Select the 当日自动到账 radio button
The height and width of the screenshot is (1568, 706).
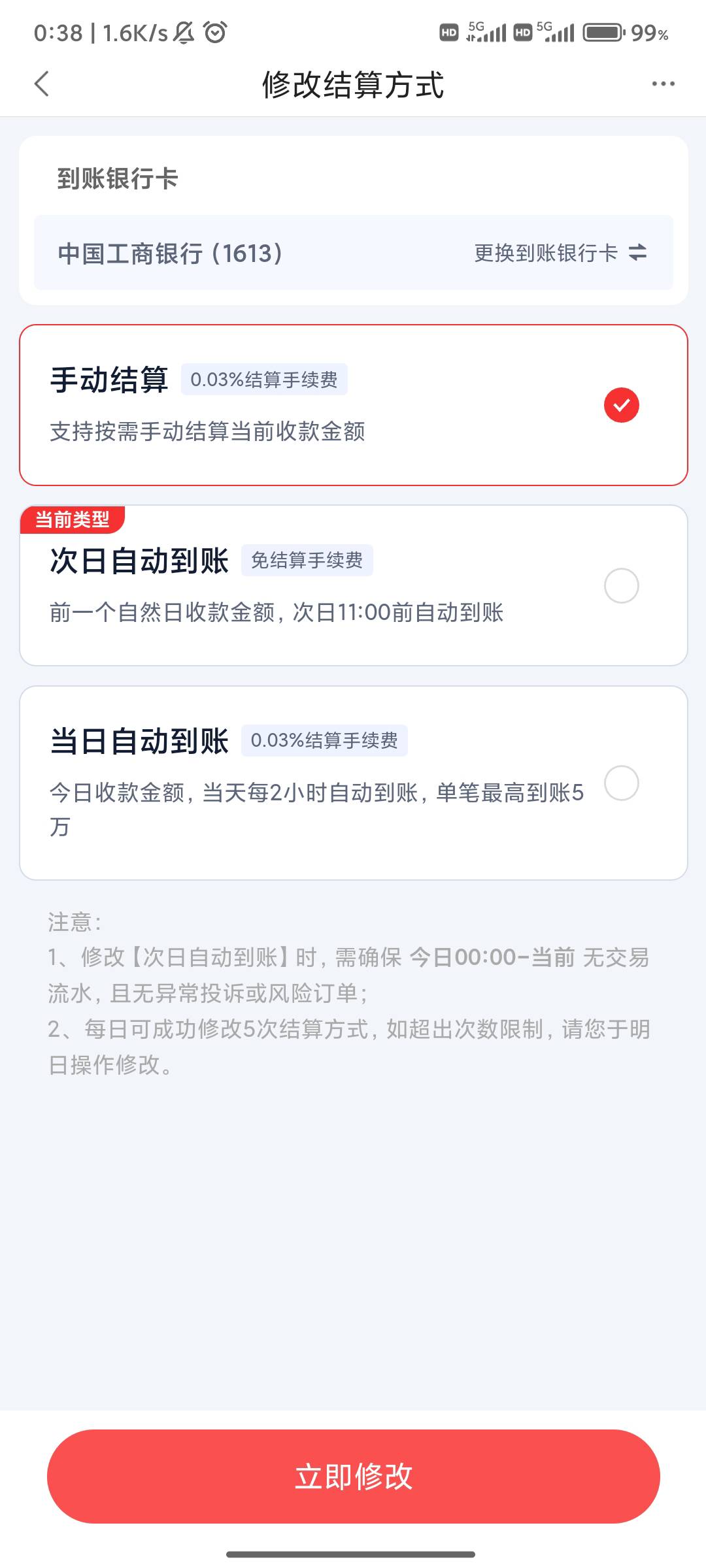[621, 783]
